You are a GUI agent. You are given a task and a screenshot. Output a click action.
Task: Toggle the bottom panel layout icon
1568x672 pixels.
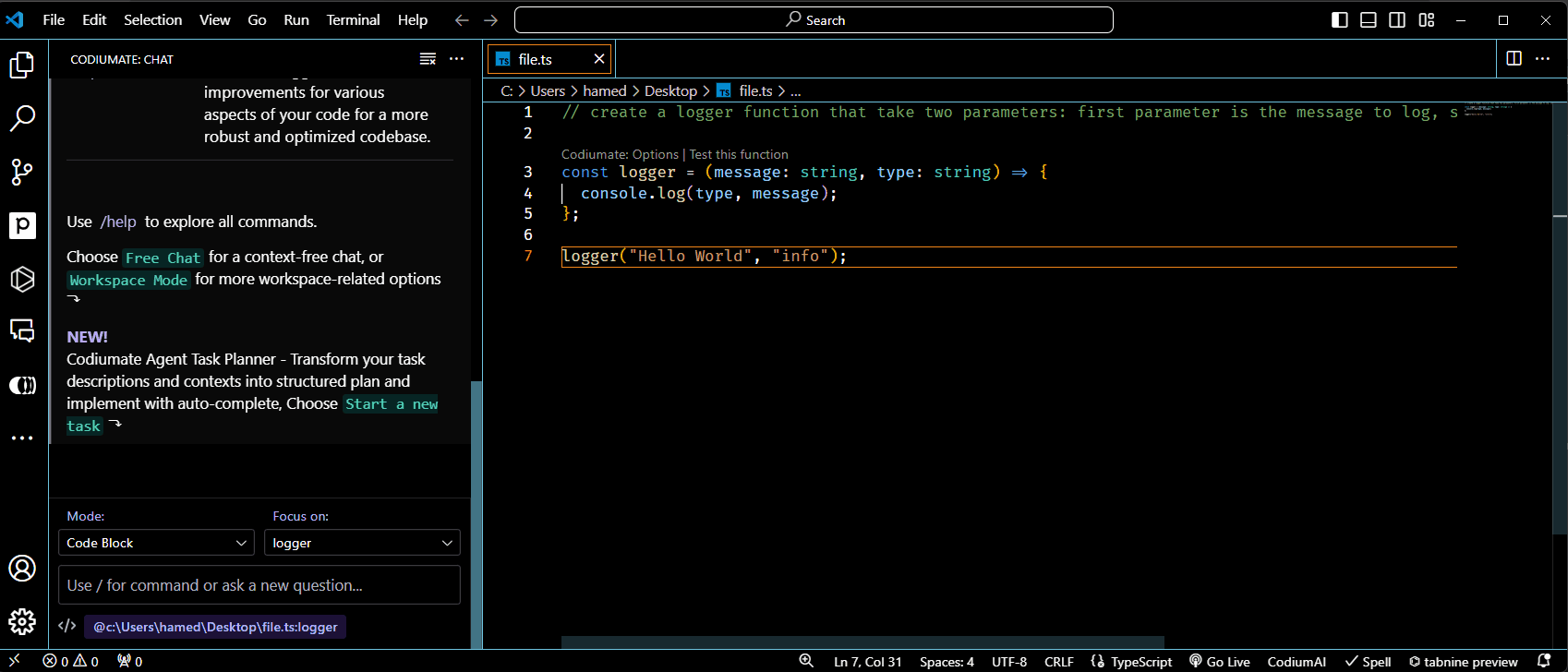coord(1369,20)
